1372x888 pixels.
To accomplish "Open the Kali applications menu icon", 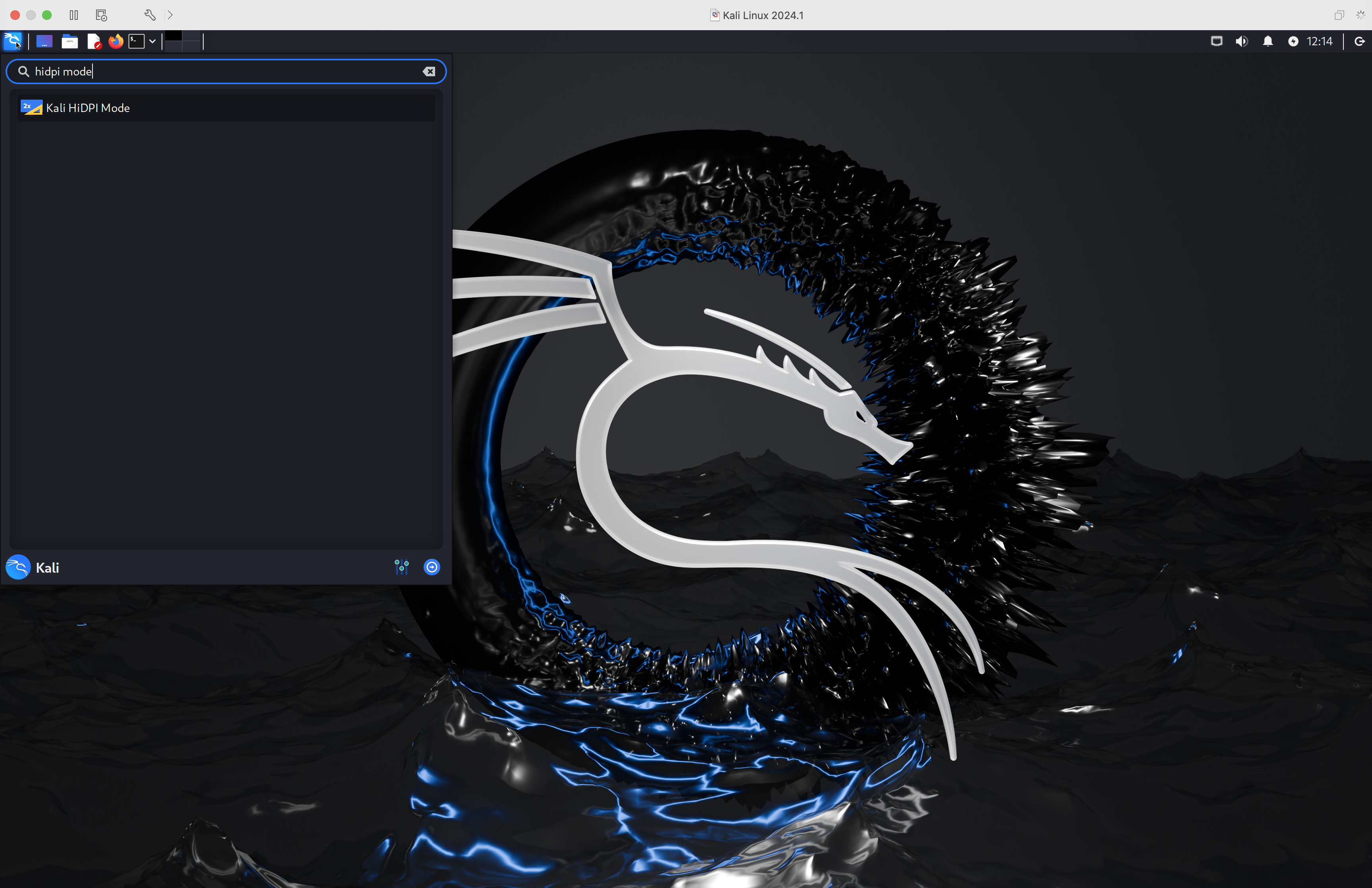I will click(x=13, y=41).
